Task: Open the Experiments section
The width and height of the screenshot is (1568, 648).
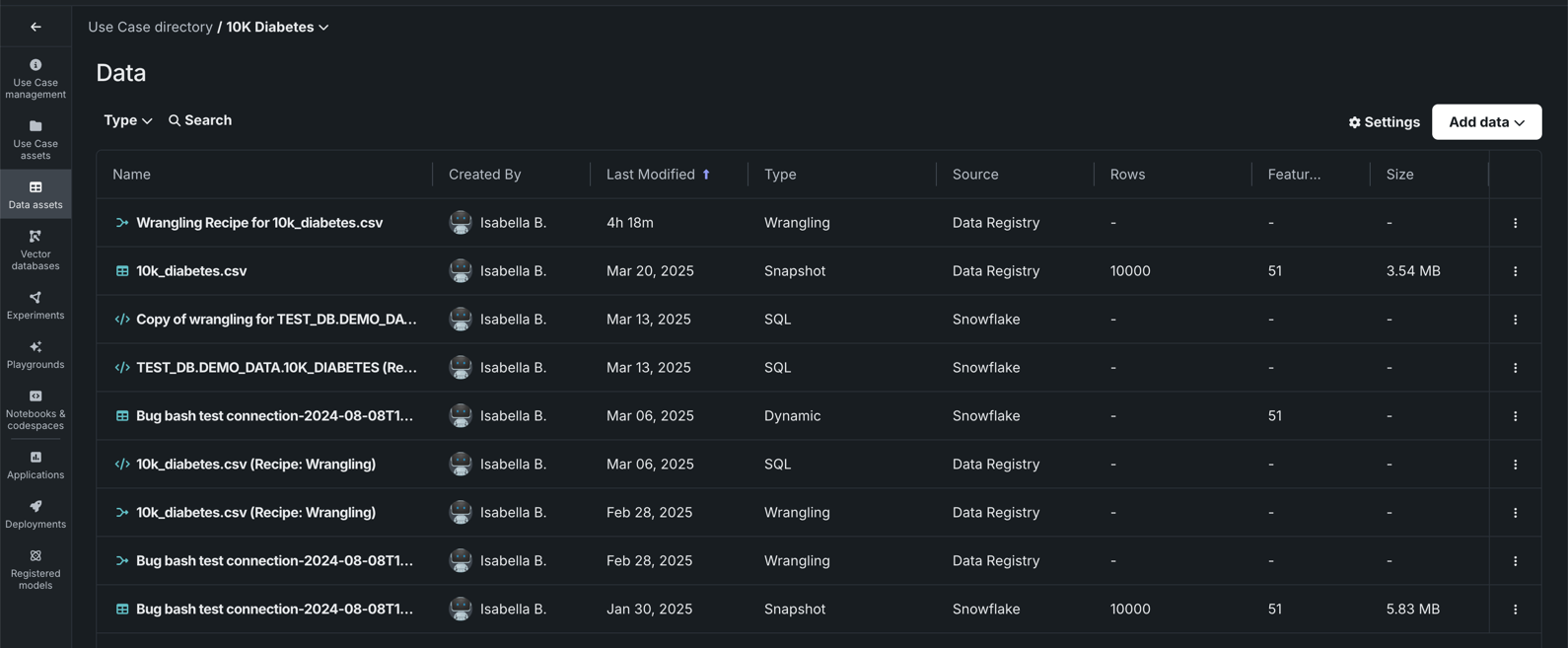Action: tap(36, 305)
